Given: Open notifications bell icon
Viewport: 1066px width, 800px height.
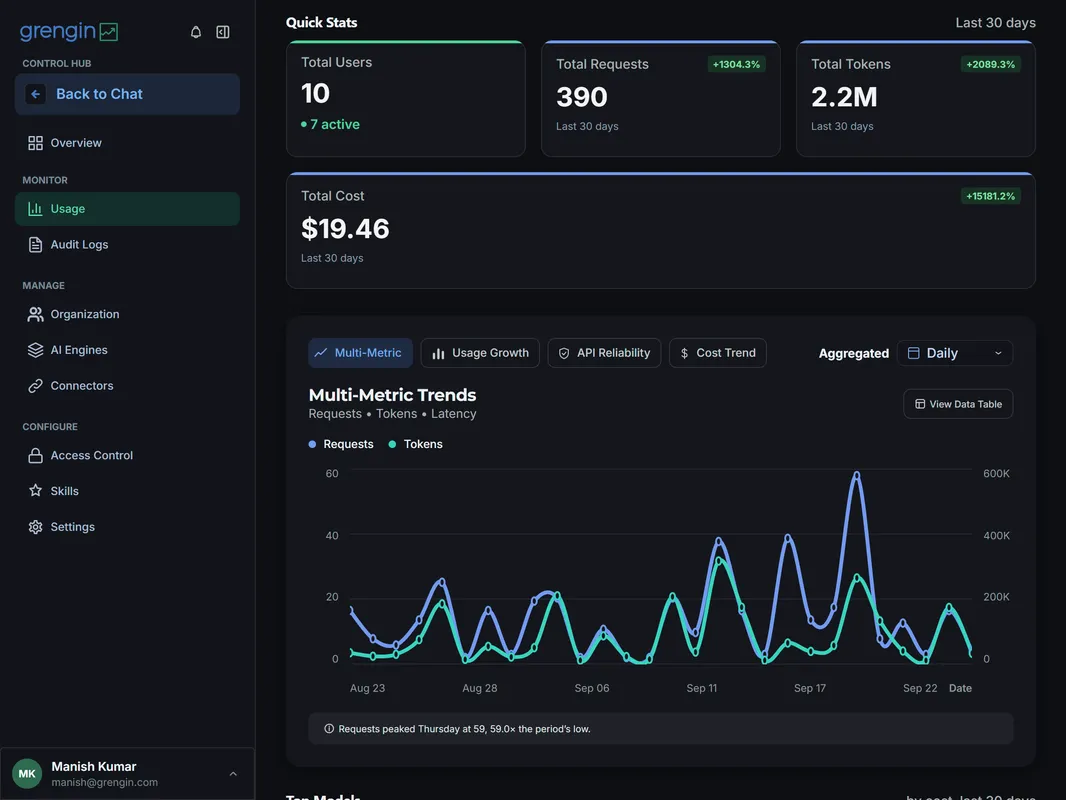Looking at the screenshot, I should click(196, 32).
